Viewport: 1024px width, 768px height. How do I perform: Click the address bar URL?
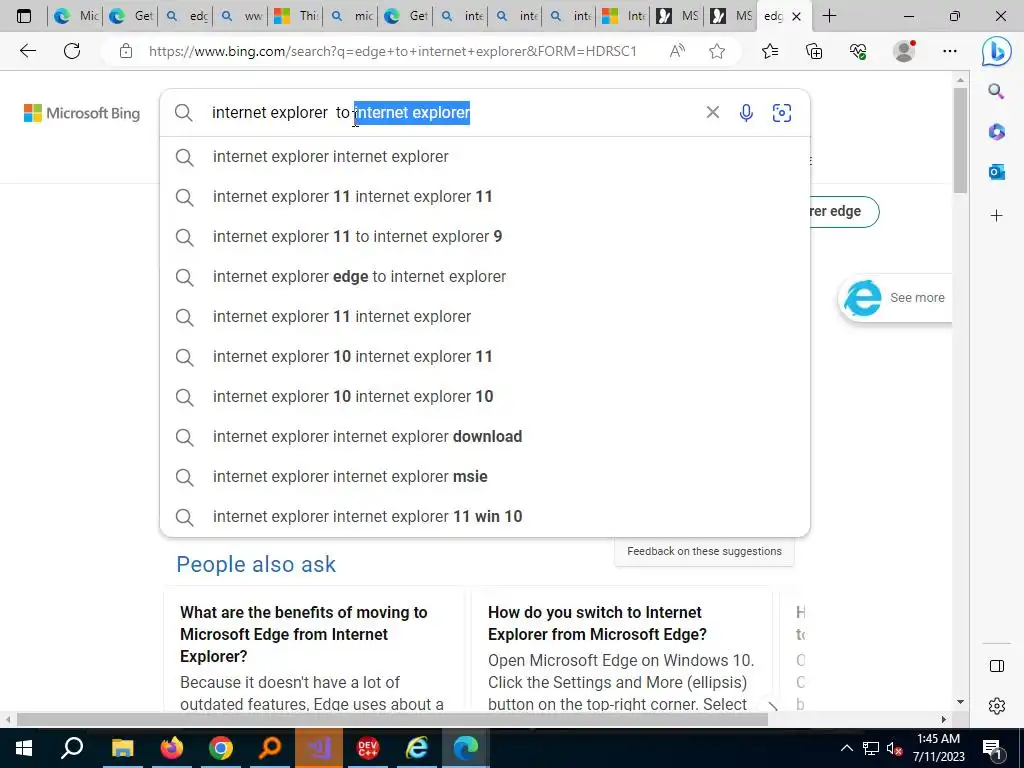[x=392, y=51]
